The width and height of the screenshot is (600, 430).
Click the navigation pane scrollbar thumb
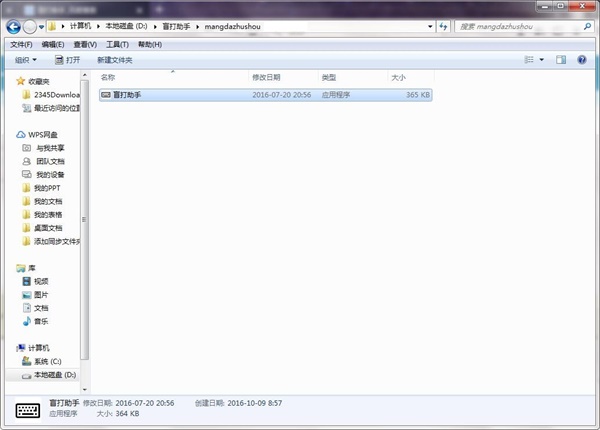point(85,220)
